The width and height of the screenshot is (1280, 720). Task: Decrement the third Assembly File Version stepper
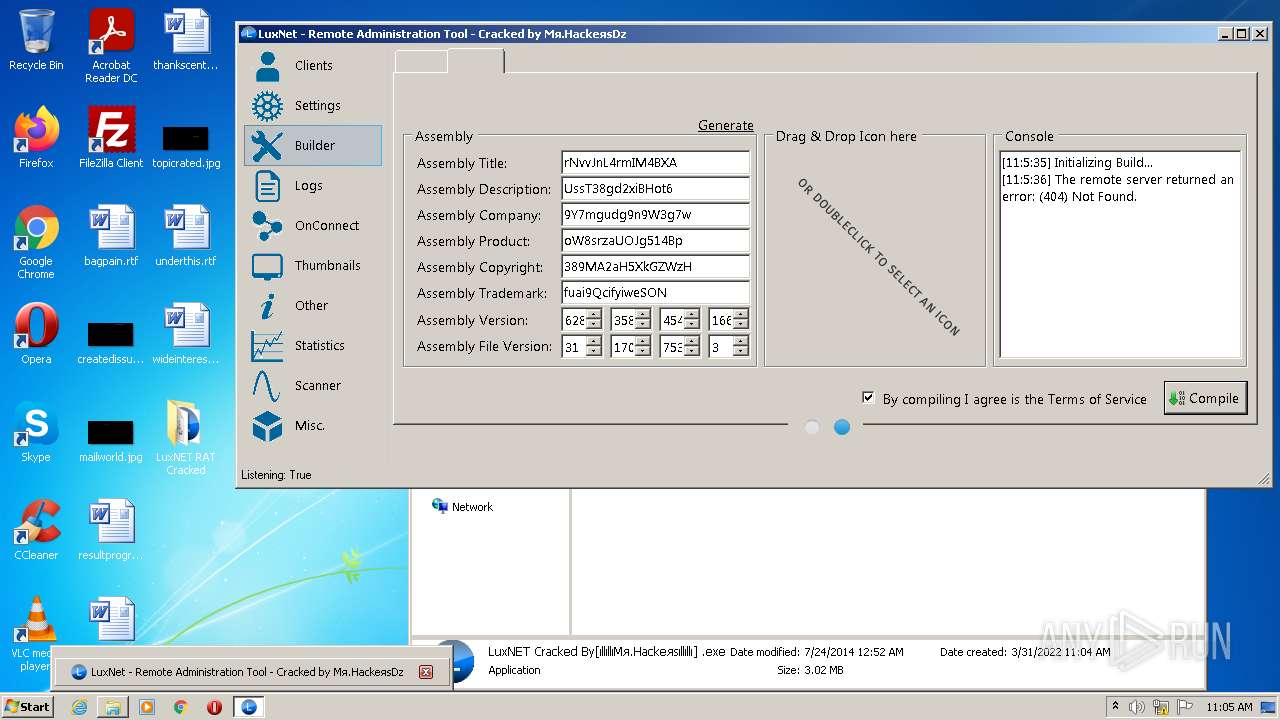(692, 351)
